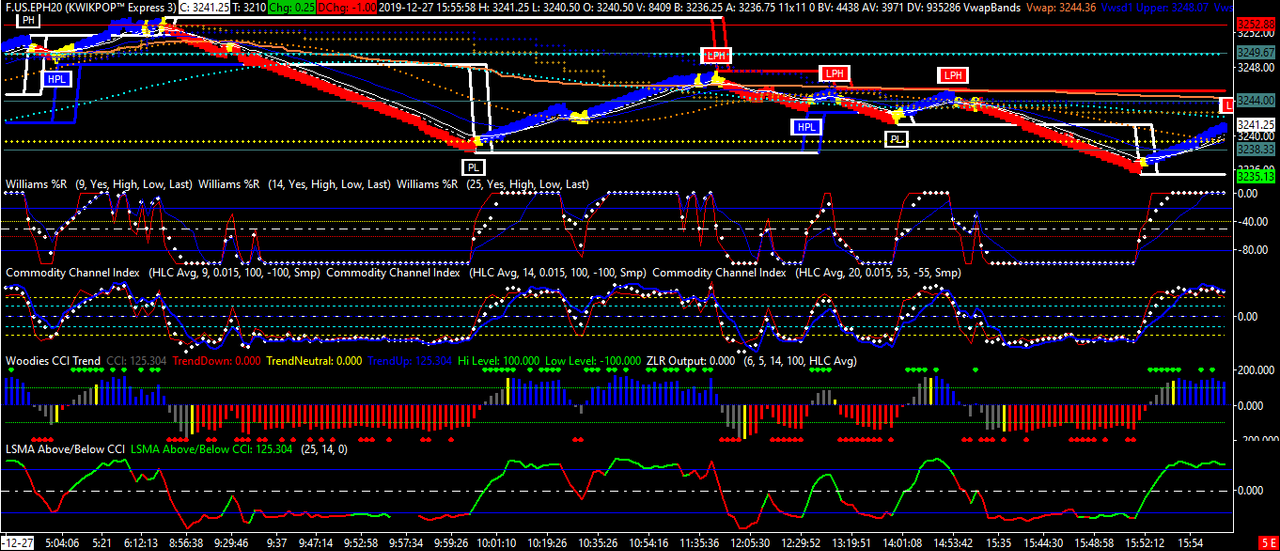1280x551 pixels.
Task: Click the PL label below the 9:59:26 low
Action: tap(473, 167)
